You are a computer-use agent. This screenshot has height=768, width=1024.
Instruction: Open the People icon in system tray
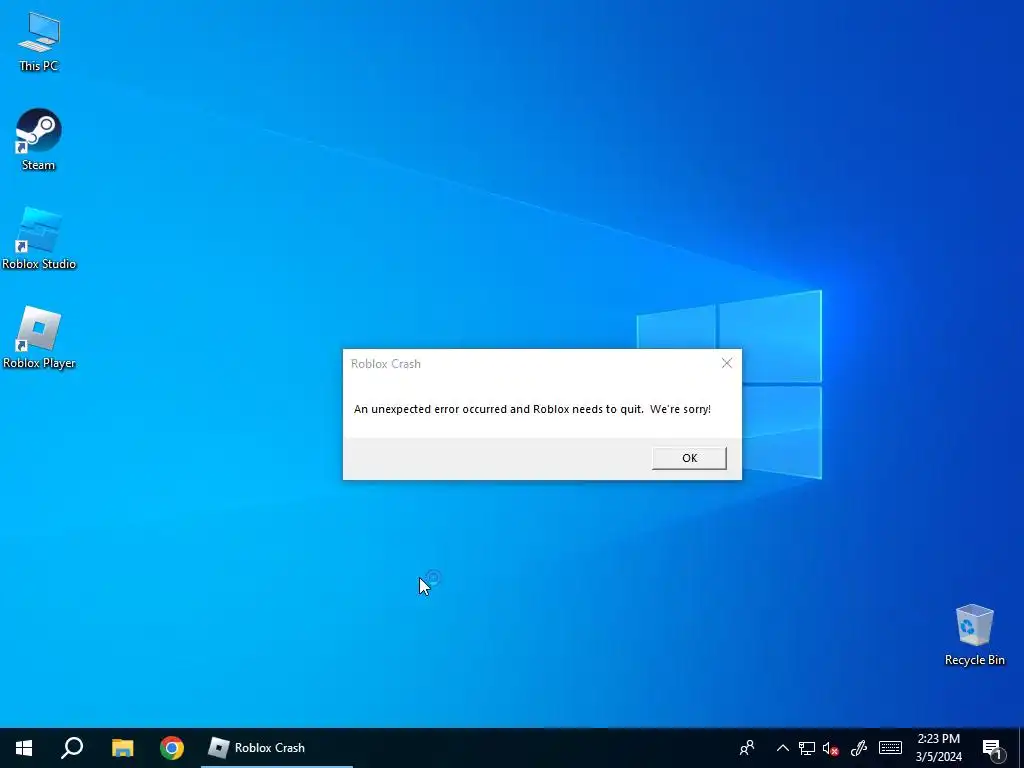point(747,748)
